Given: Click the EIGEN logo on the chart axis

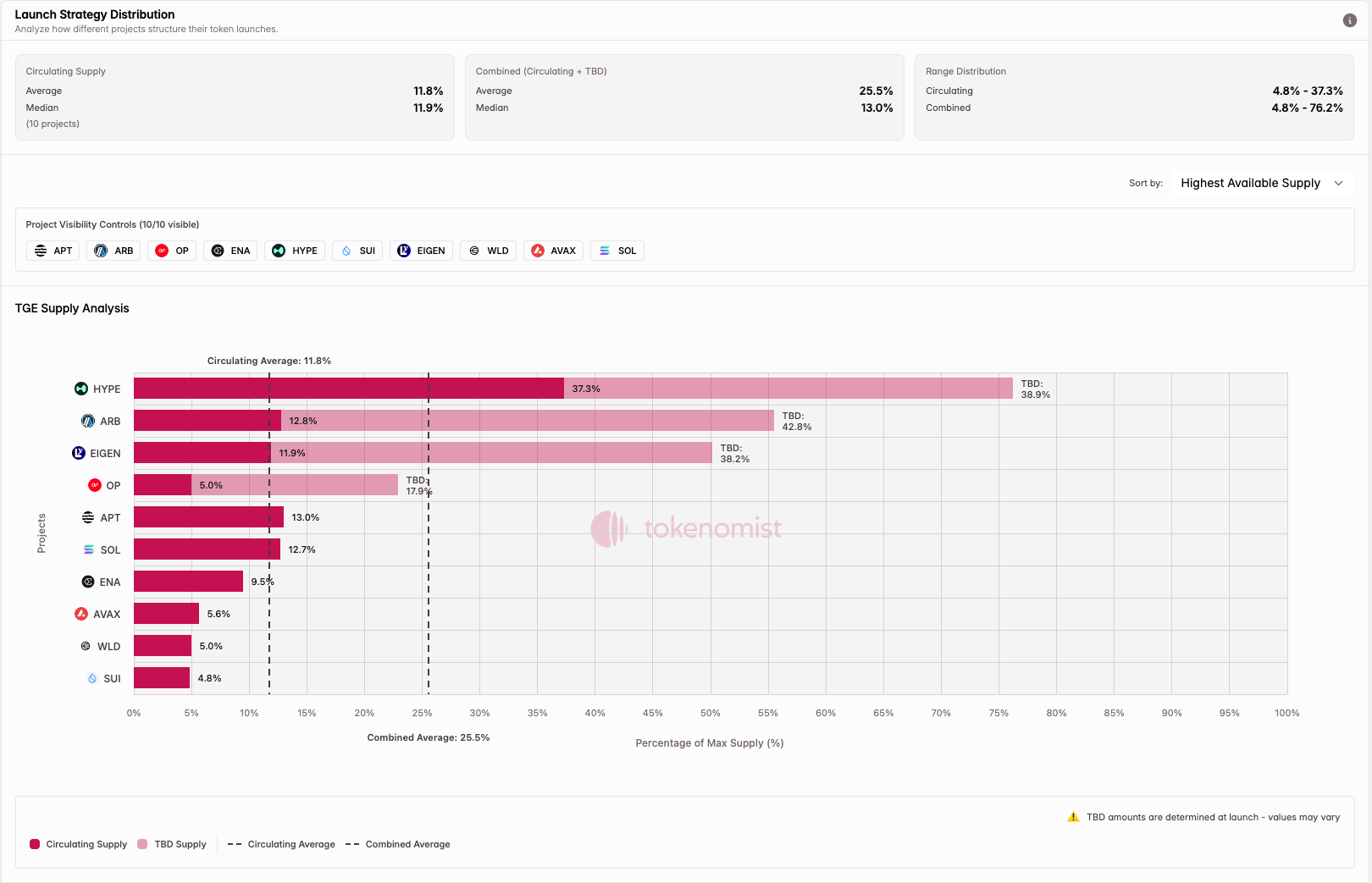Looking at the screenshot, I should (79, 453).
